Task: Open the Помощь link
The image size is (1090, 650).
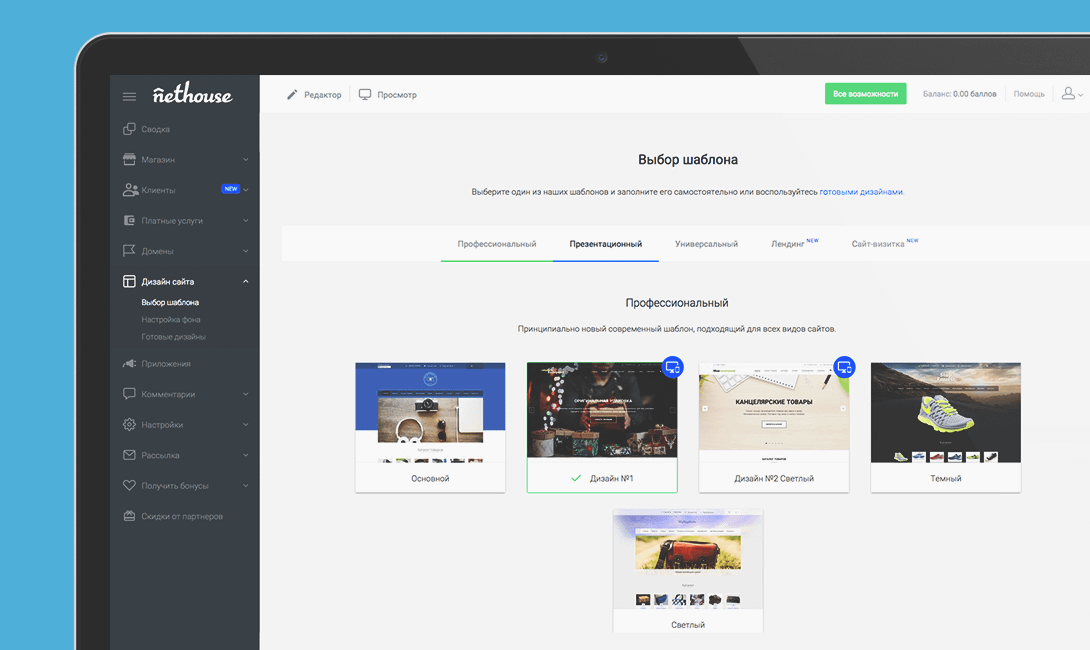Action: (x=1029, y=94)
